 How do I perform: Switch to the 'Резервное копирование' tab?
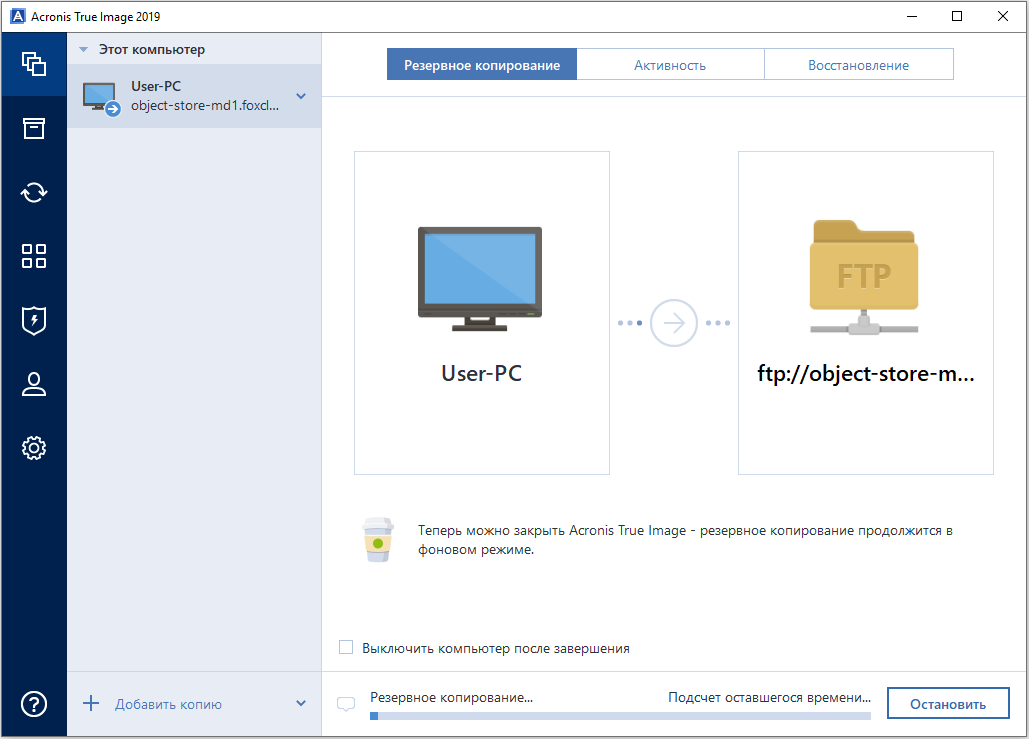click(482, 64)
